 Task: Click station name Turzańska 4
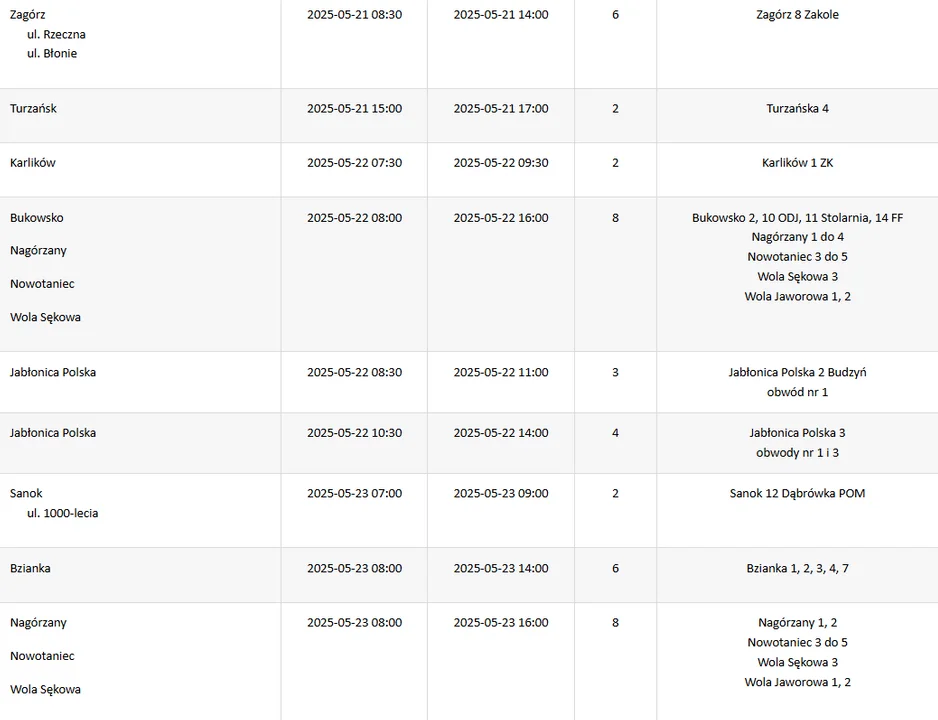pyautogui.click(x=797, y=108)
